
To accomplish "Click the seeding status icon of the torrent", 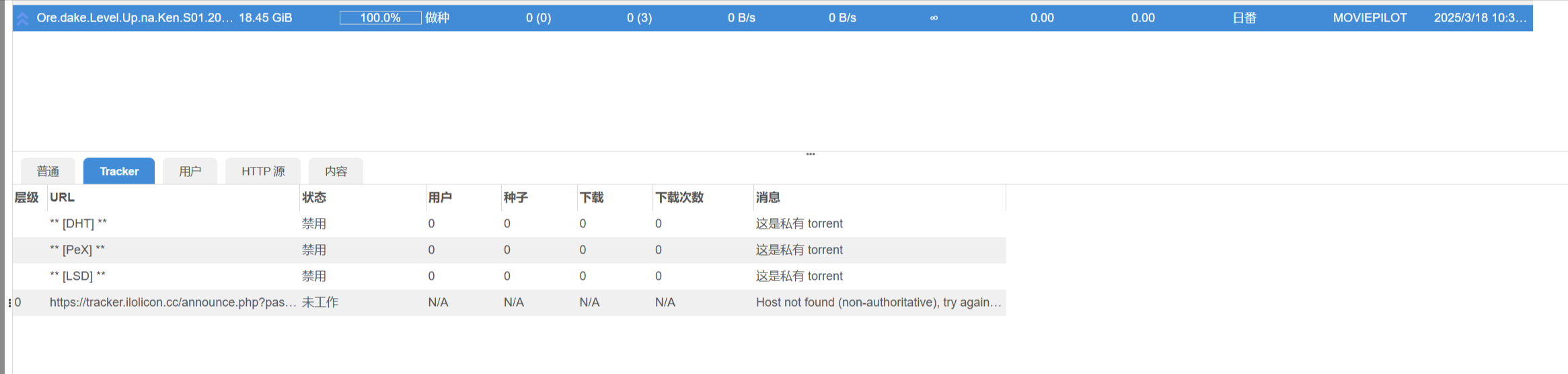I will tap(23, 18).
